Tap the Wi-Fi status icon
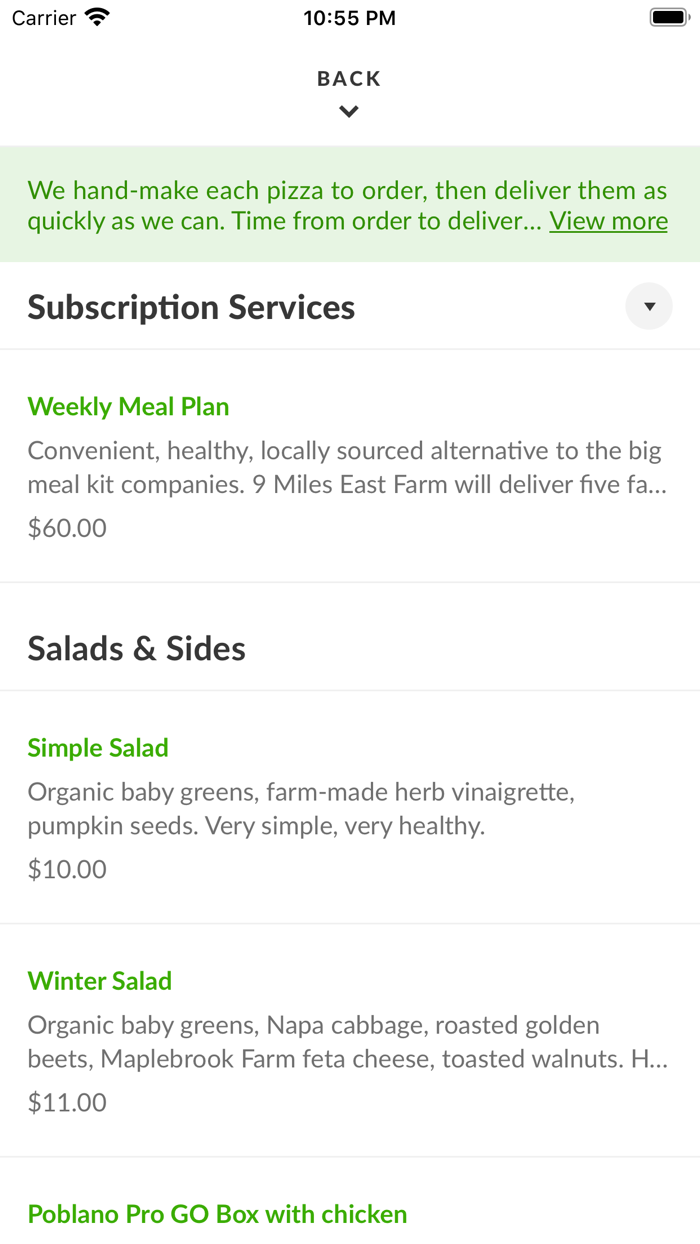700x1244 pixels. click(x=97, y=17)
